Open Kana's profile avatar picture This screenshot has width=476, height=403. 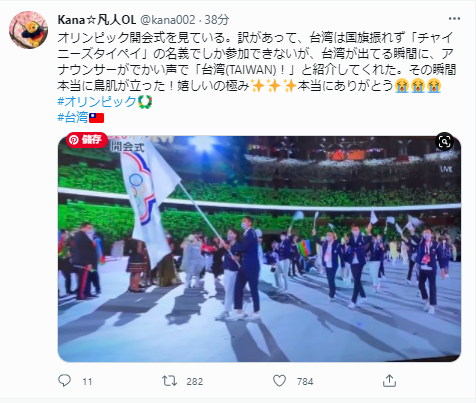tap(28, 30)
